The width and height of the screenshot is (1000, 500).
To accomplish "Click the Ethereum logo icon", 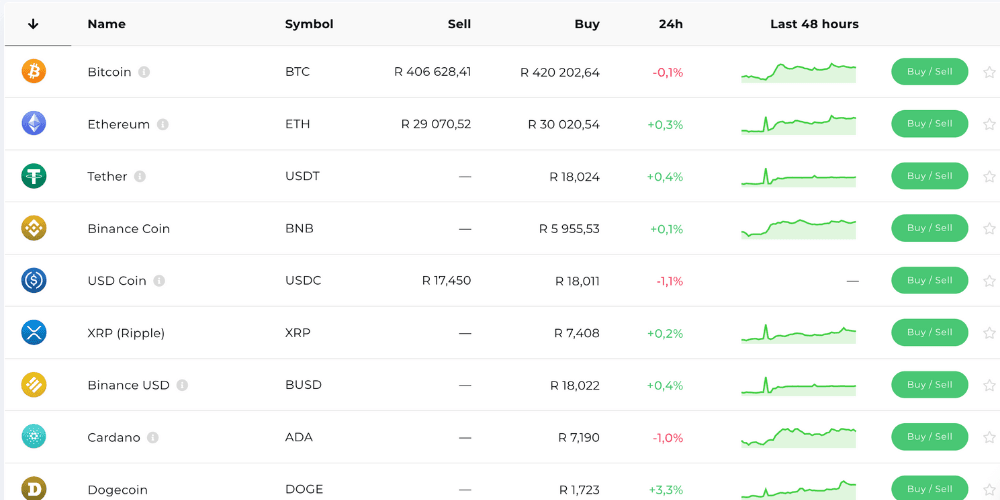I will [34, 124].
